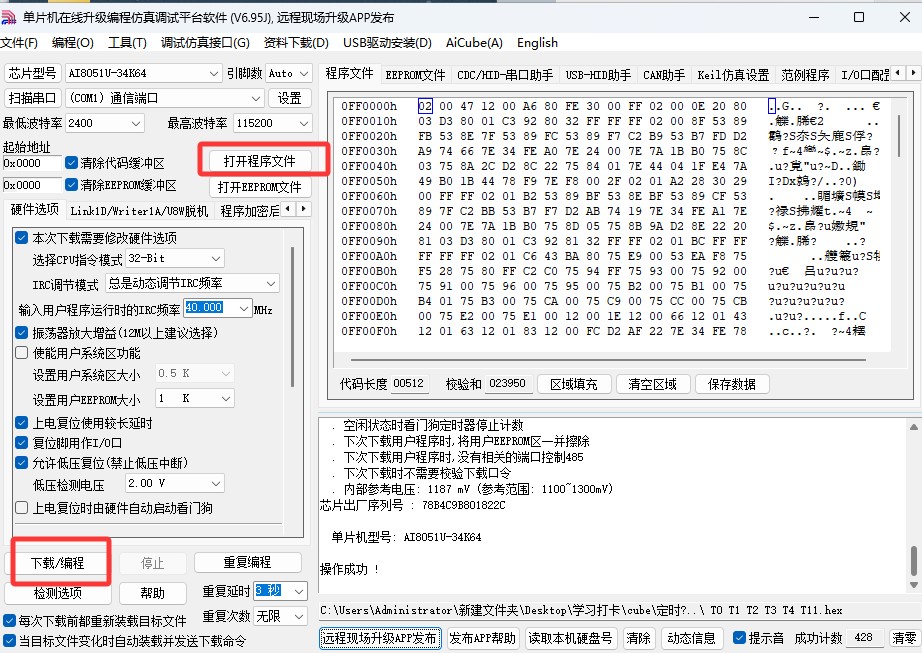Open 调试仿真接口(G) menu

pos(205,43)
